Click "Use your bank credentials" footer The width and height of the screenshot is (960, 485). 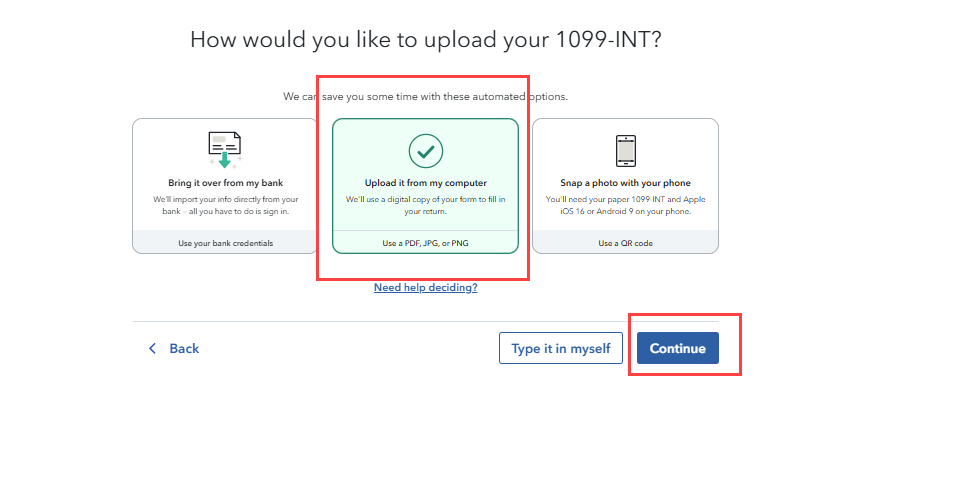click(225, 242)
